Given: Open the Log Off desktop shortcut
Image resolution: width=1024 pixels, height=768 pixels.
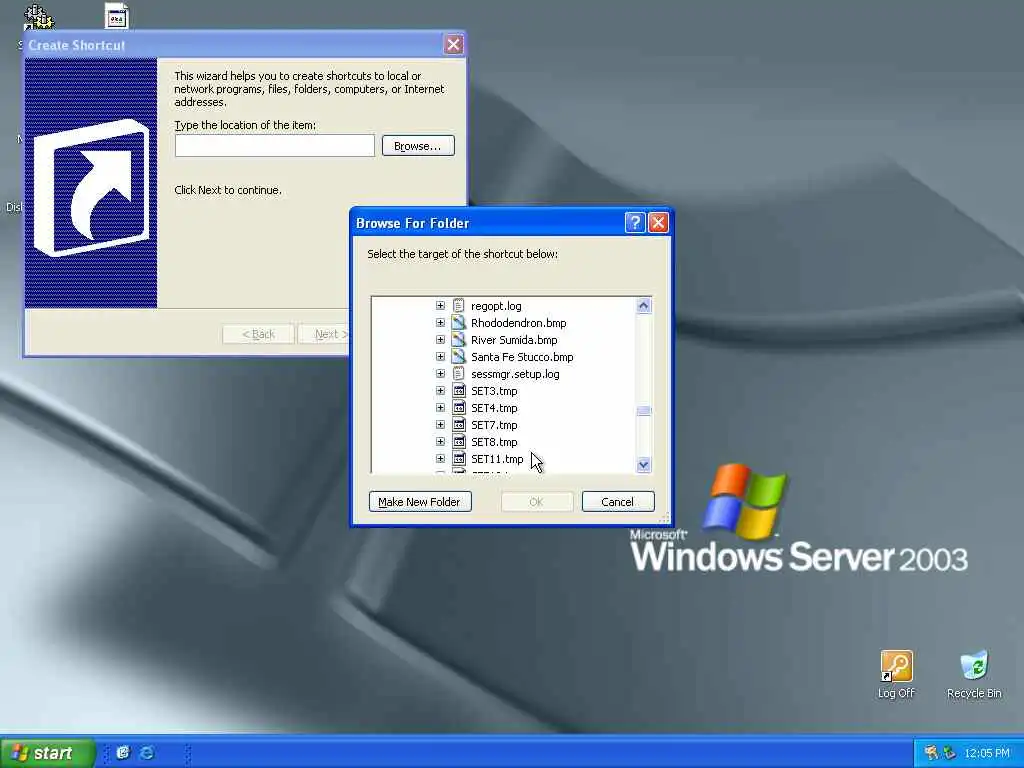Looking at the screenshot, I should [x=896, y=674].
